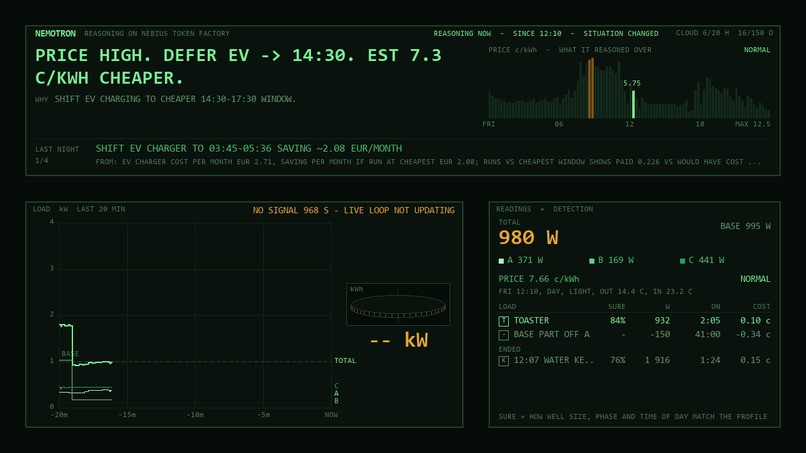The width and height of the screenshot is (806, 453).
Task: Click 'READINGS + DETECTION' panel header
Action: coord(544,209)
